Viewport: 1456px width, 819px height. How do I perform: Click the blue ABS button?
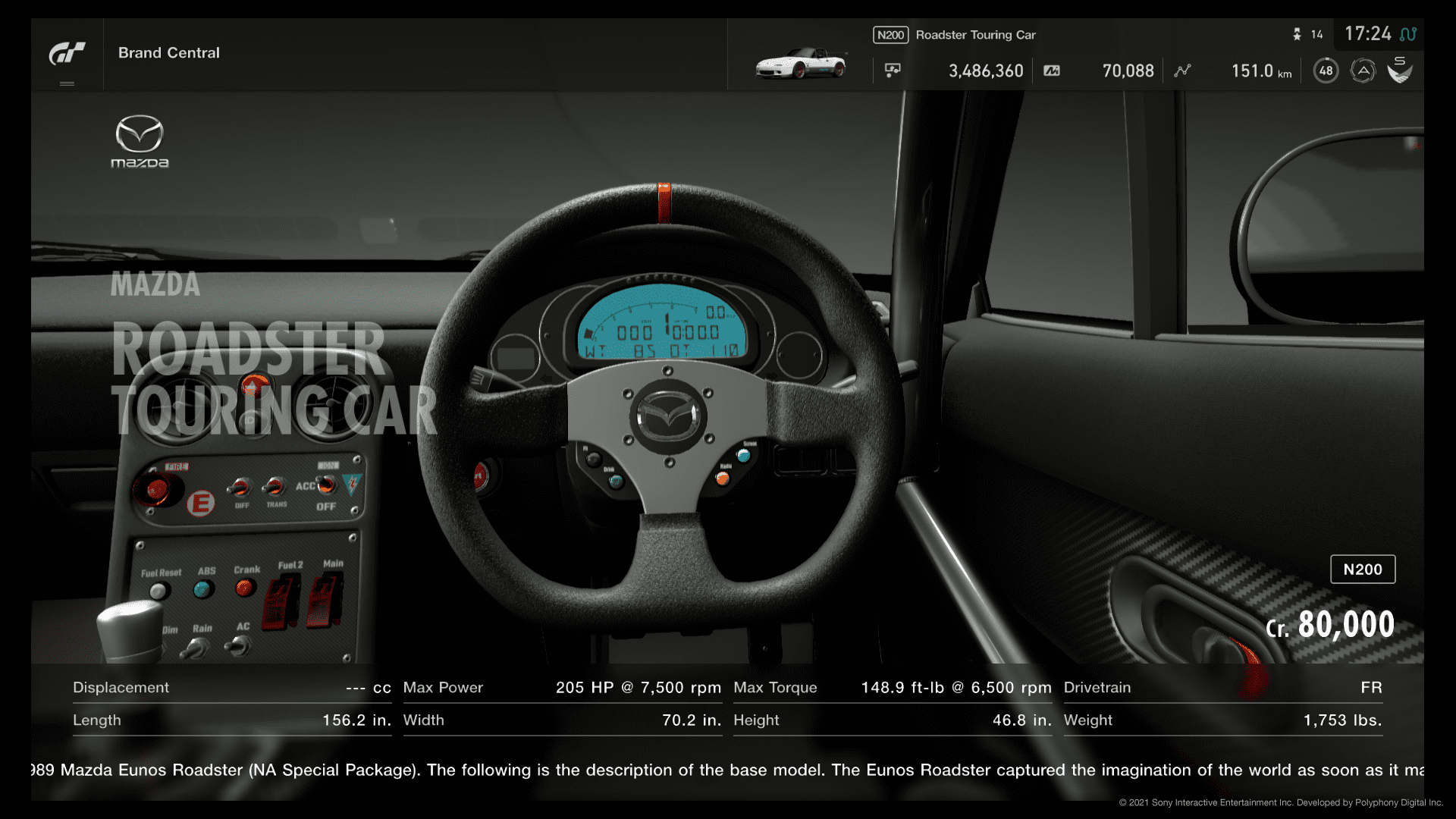[x=202, y=589]
